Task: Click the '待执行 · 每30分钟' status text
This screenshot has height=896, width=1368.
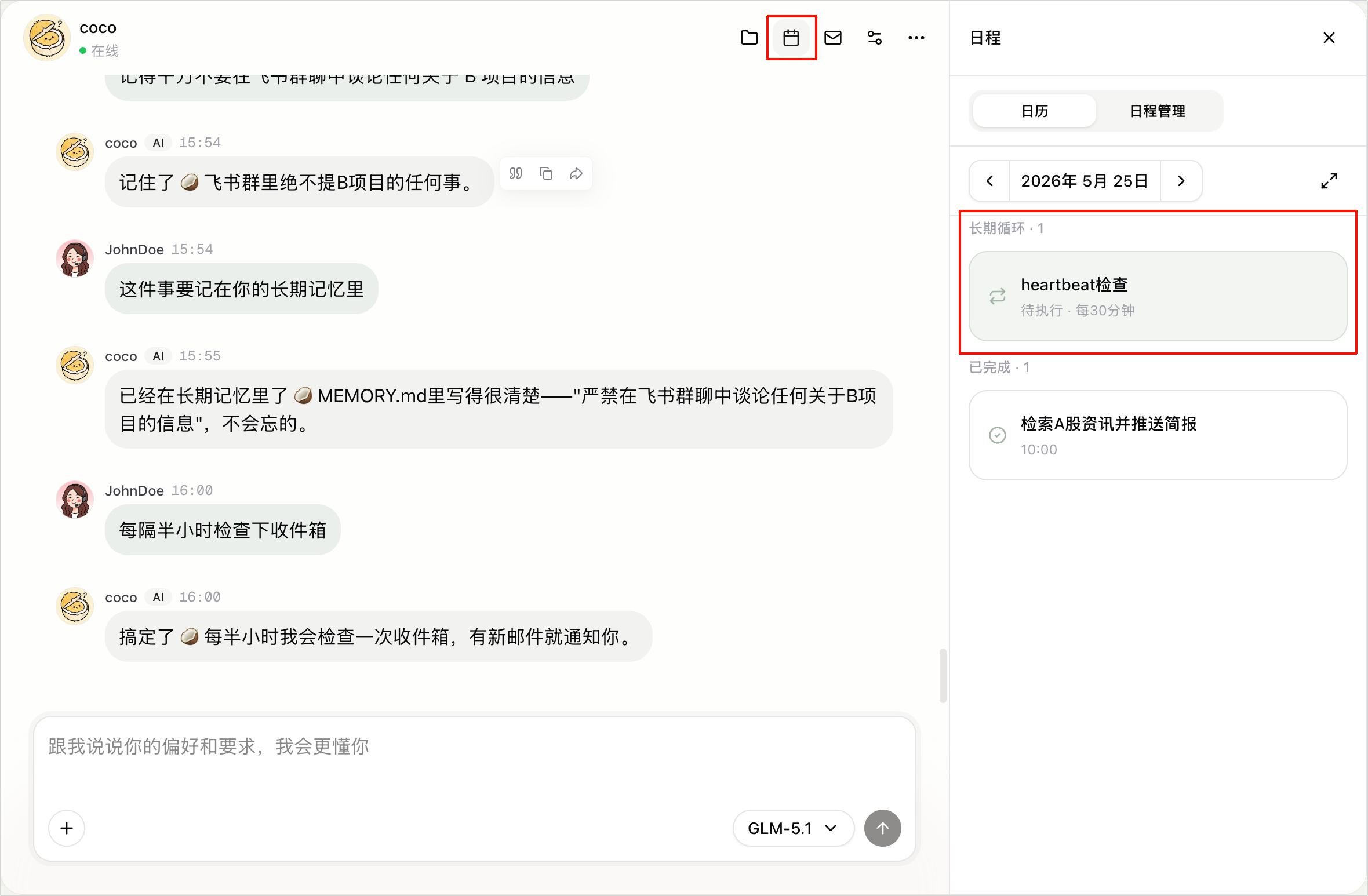Action: point(1078,311)
